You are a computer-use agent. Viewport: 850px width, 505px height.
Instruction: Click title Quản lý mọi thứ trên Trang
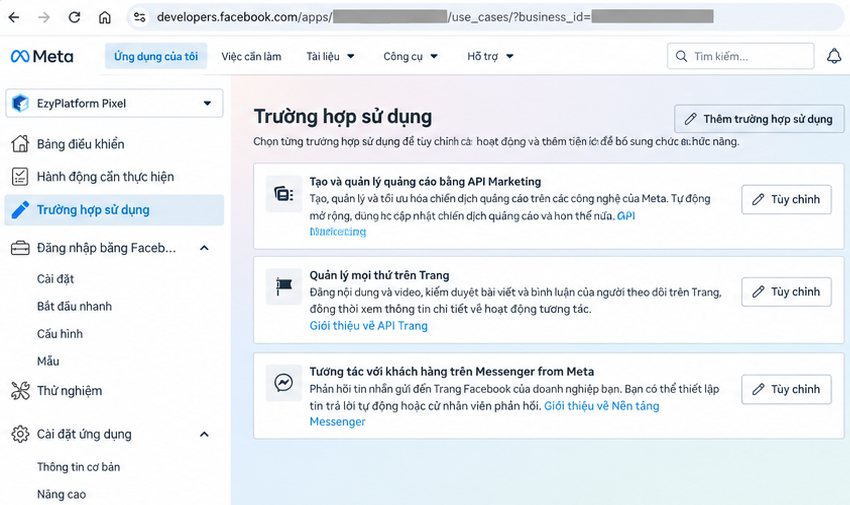(x=379, y=275)
